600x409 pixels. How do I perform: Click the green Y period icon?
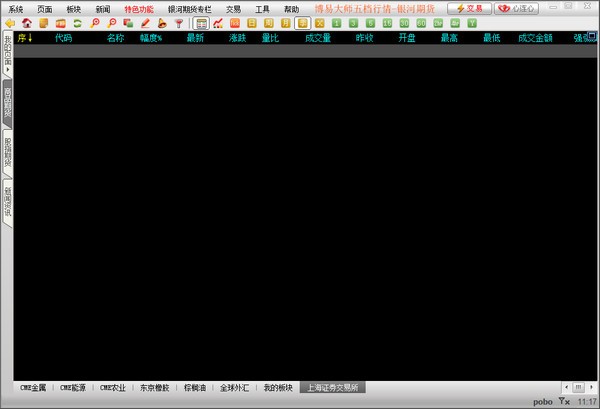click(472, 23)
